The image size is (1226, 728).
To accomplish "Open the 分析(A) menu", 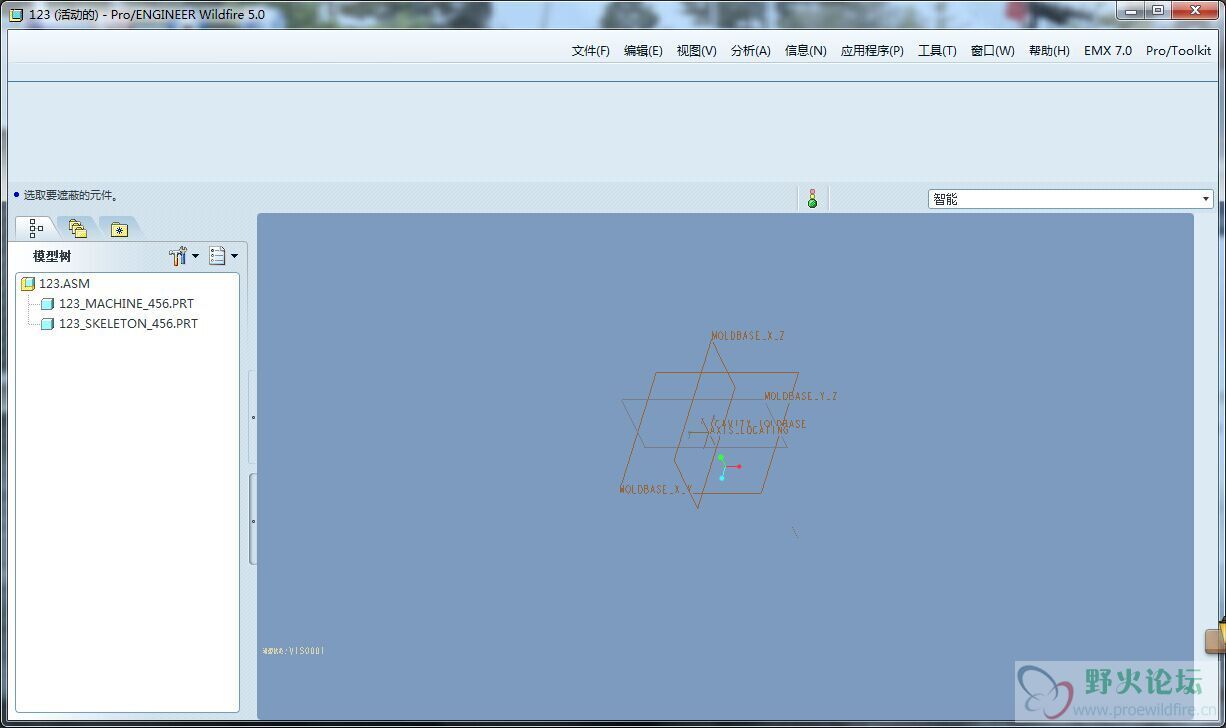I will [x=750, y=51].
